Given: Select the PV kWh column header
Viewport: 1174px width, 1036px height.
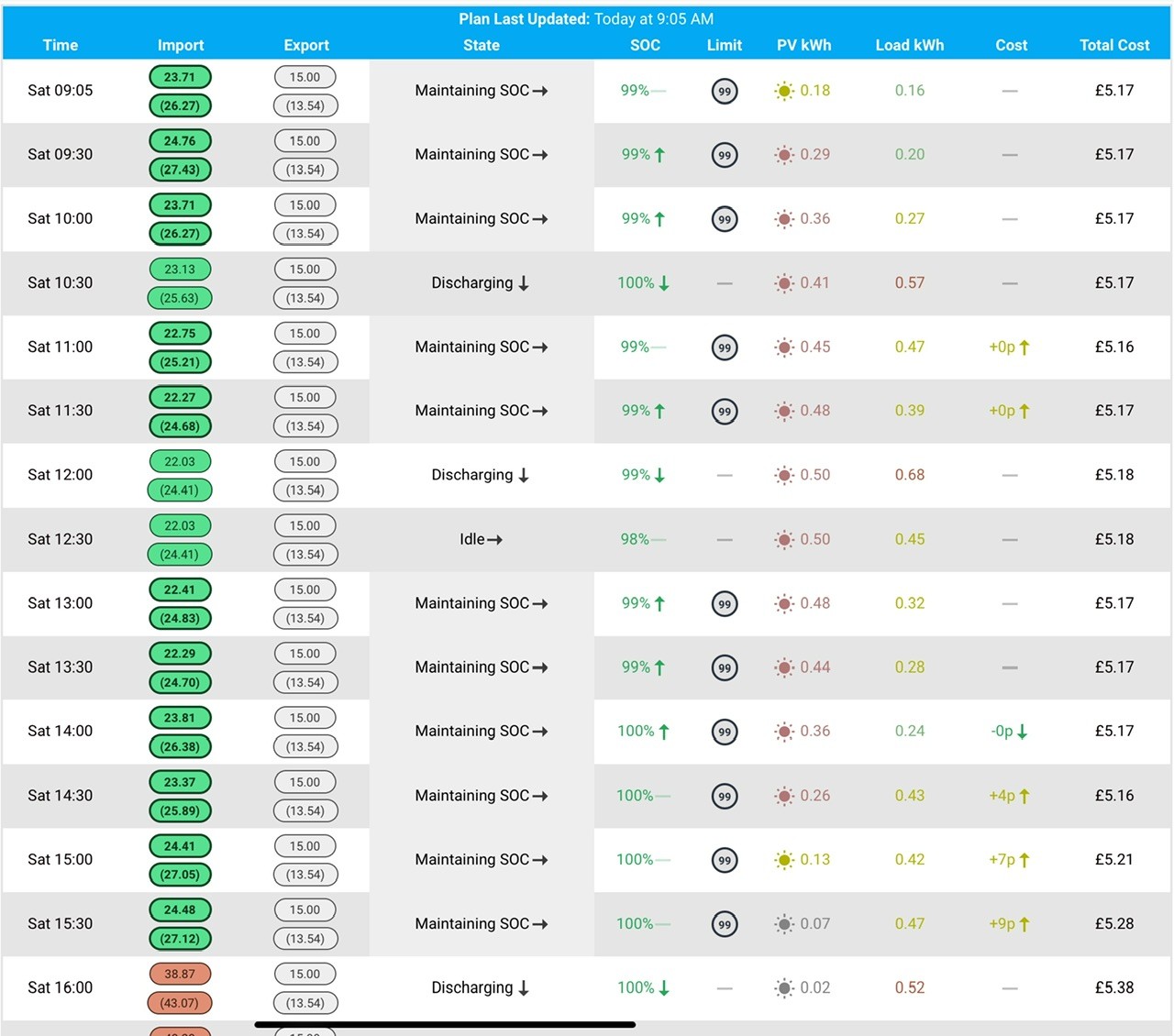Looking at the screenshot, I should click(x=804, y=45).
